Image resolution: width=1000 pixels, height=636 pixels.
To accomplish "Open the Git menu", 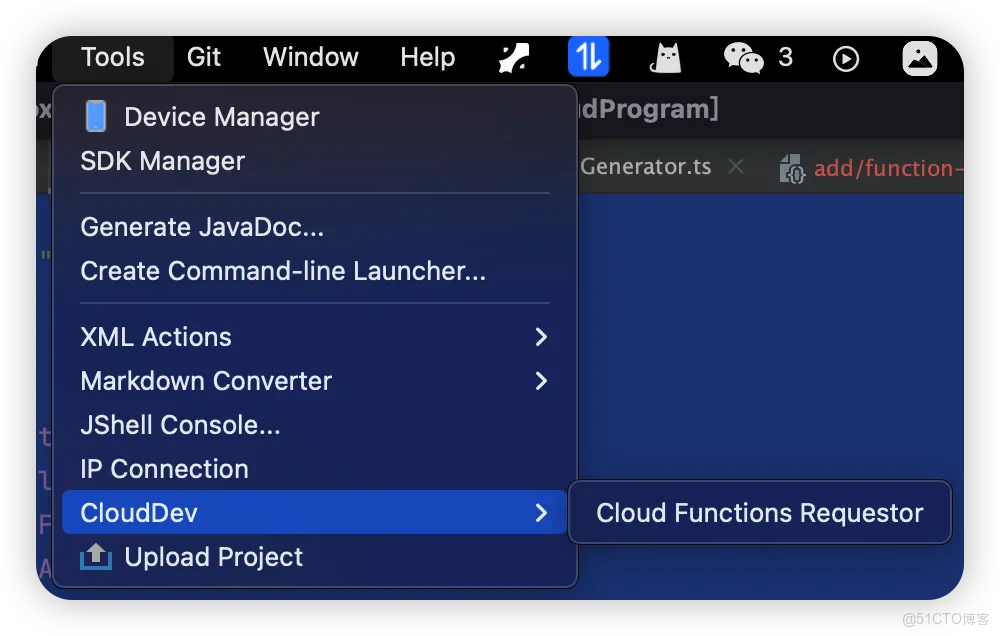I will point(203,57).
